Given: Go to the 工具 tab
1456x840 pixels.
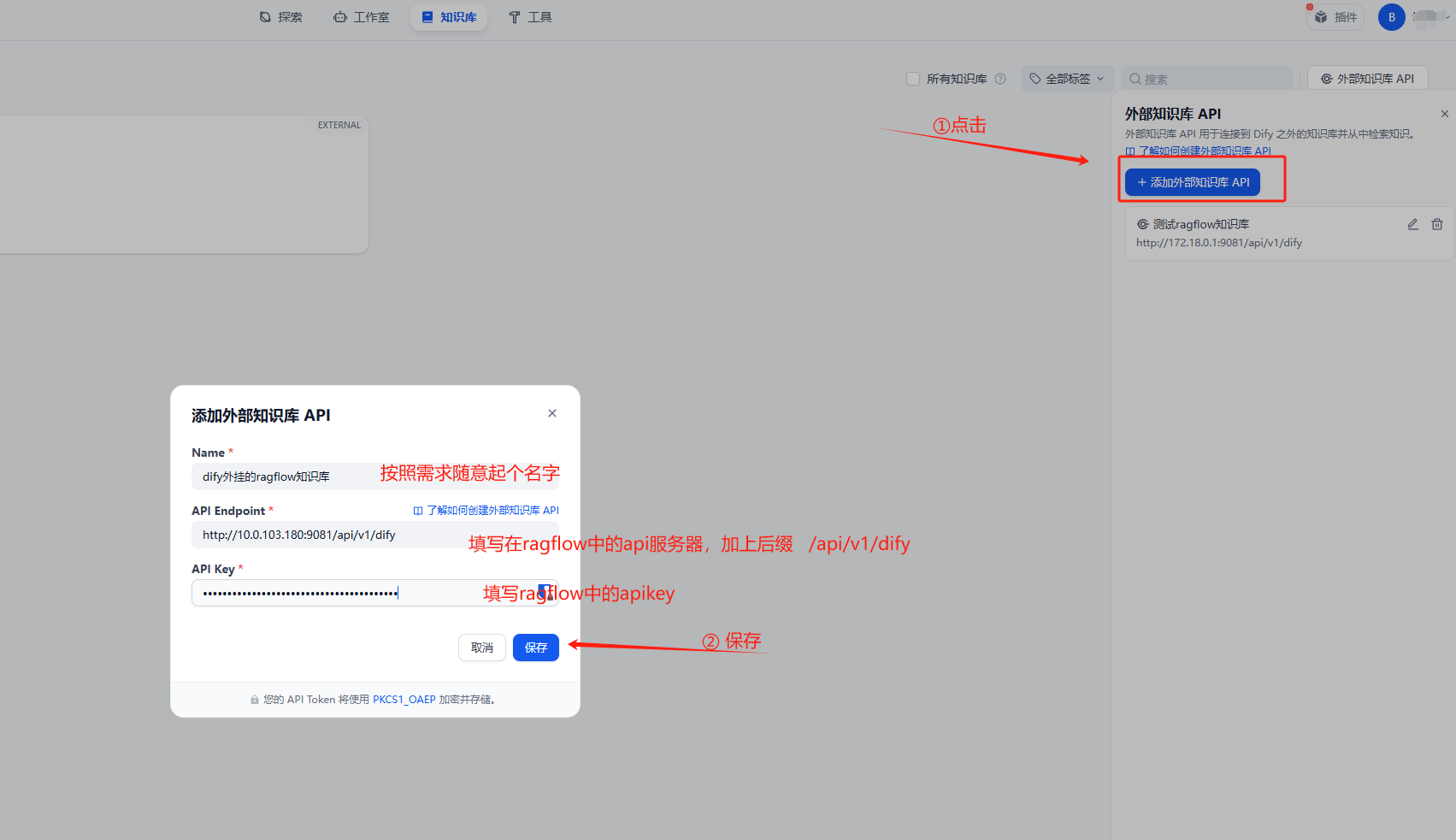Looking at the screenshot, I should [530, 17].
